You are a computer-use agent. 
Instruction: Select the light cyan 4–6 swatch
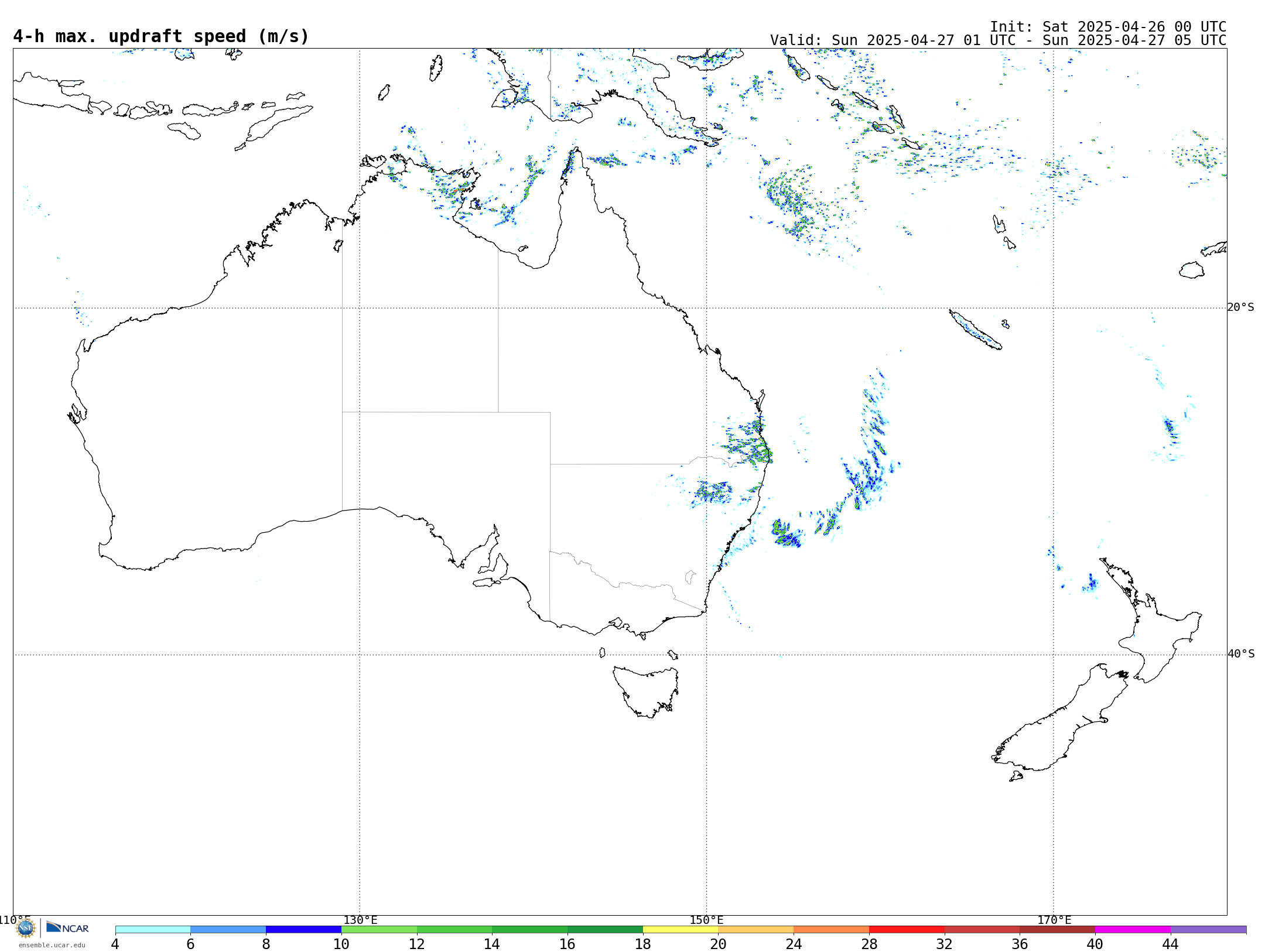click(x=153, y=929)
